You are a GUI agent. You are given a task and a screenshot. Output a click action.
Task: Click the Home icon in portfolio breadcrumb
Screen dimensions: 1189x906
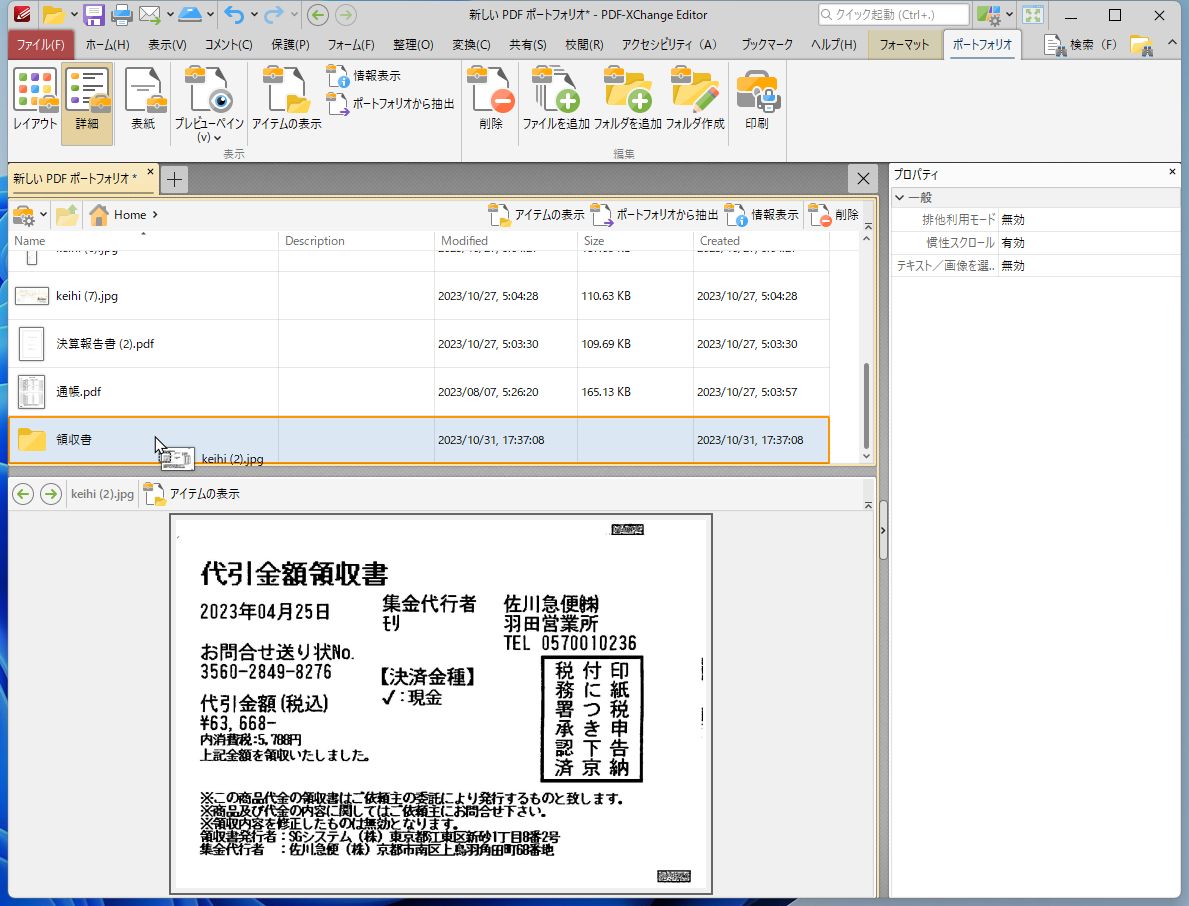(99, 215)
